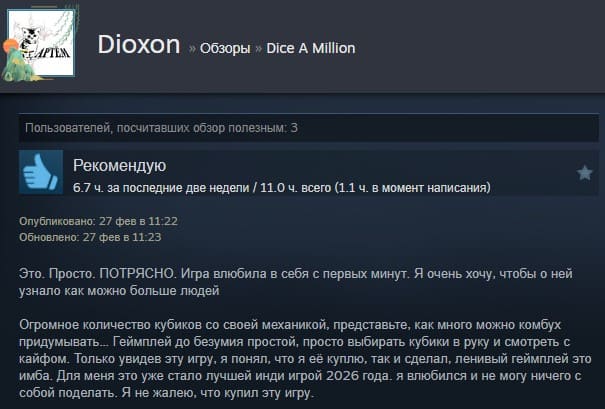This screenshot has width=605, height=409.
Task: Click the word ПОТРЯСНО in the review
Action: pos(137,274)
